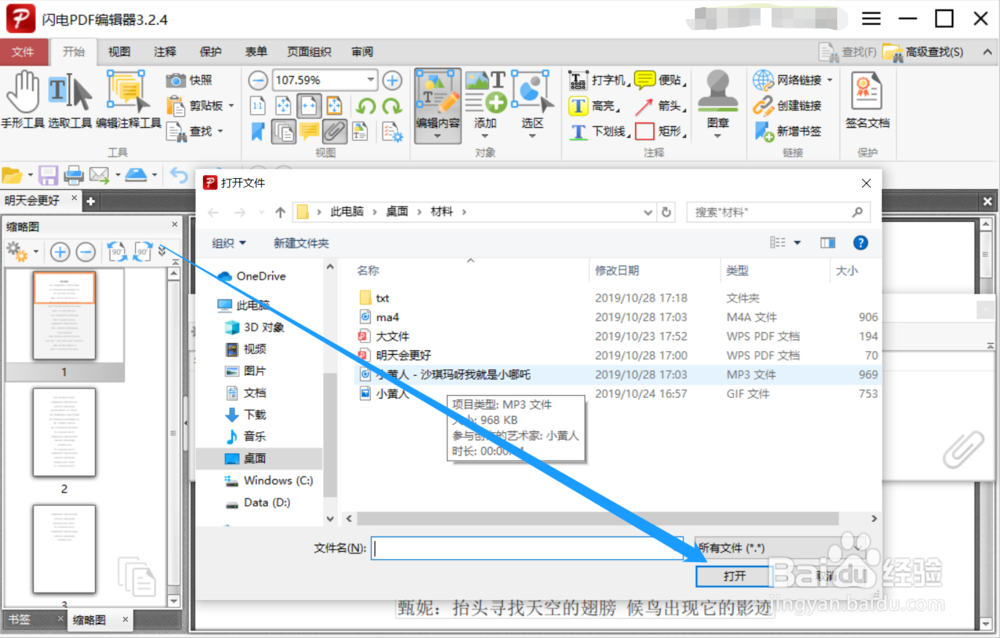Screen dimensions: 1000x638
Task: Click the Save icon in quick toolbar
Action: click(48, 175)
